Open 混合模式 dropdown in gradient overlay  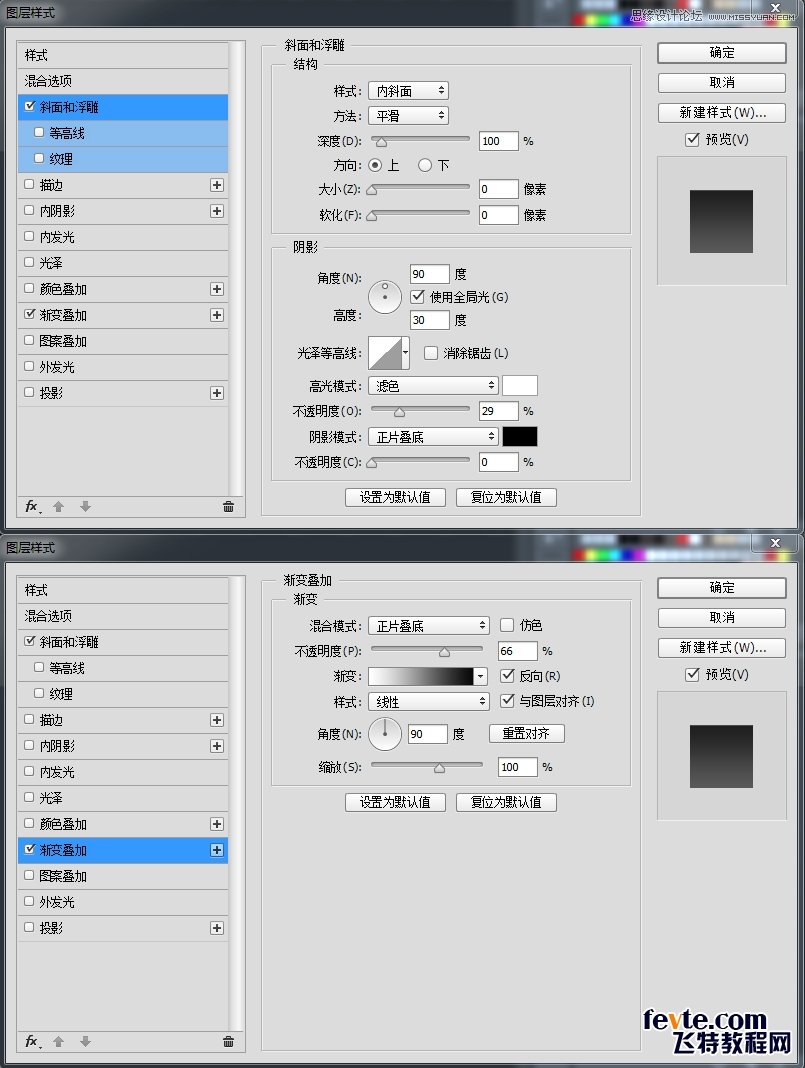click(428, 625)
